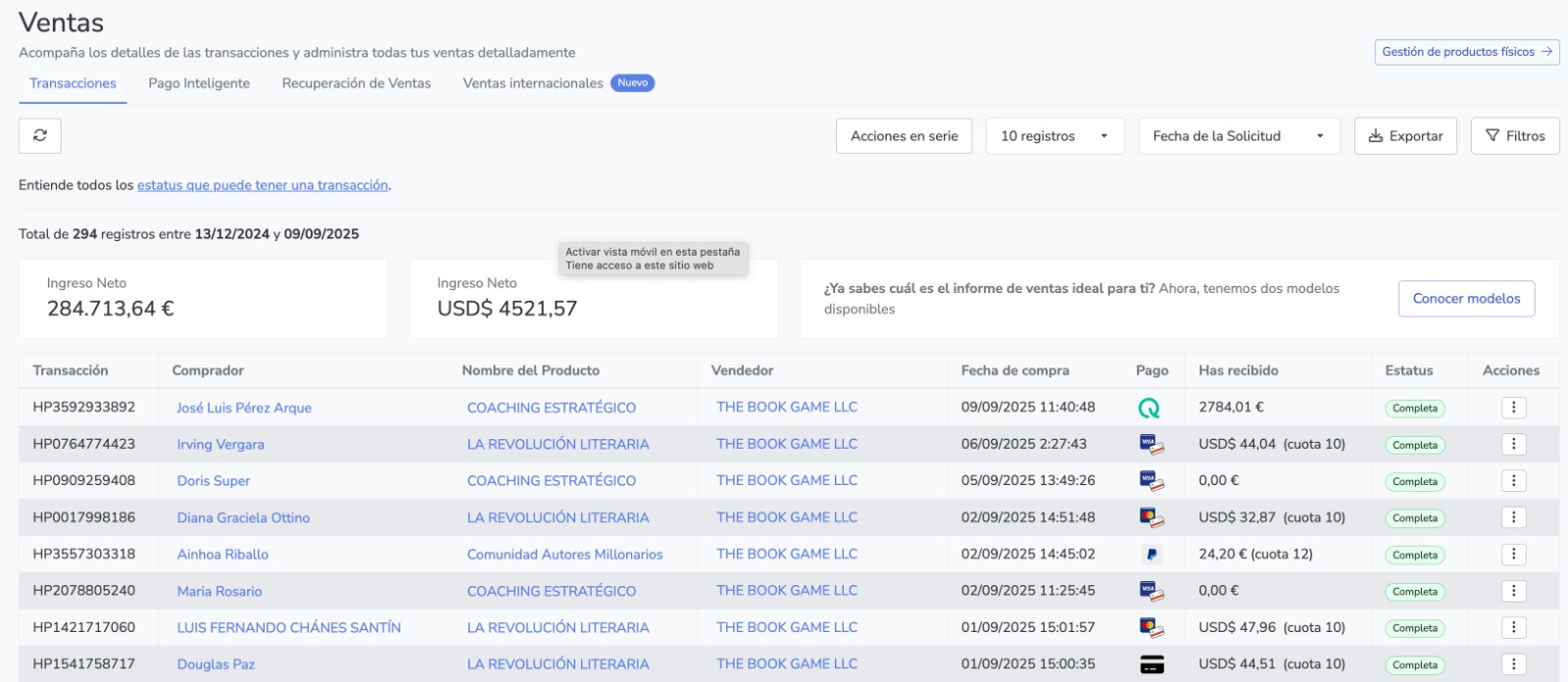The image size is (1568, 682).
Task: Follow the estatus que puede tener una transacción link
Action: [x=263, y=185]
